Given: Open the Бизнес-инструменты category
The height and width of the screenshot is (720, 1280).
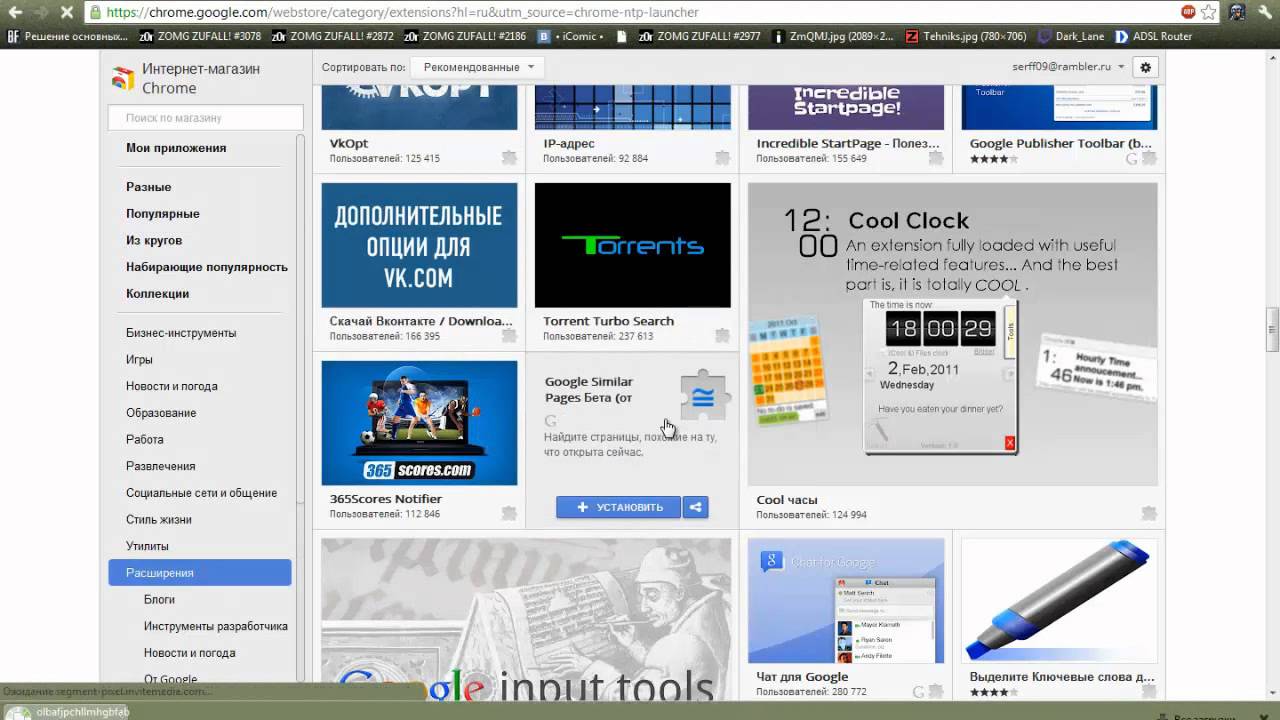Looking at the screenshot, I should click(181, 333).
